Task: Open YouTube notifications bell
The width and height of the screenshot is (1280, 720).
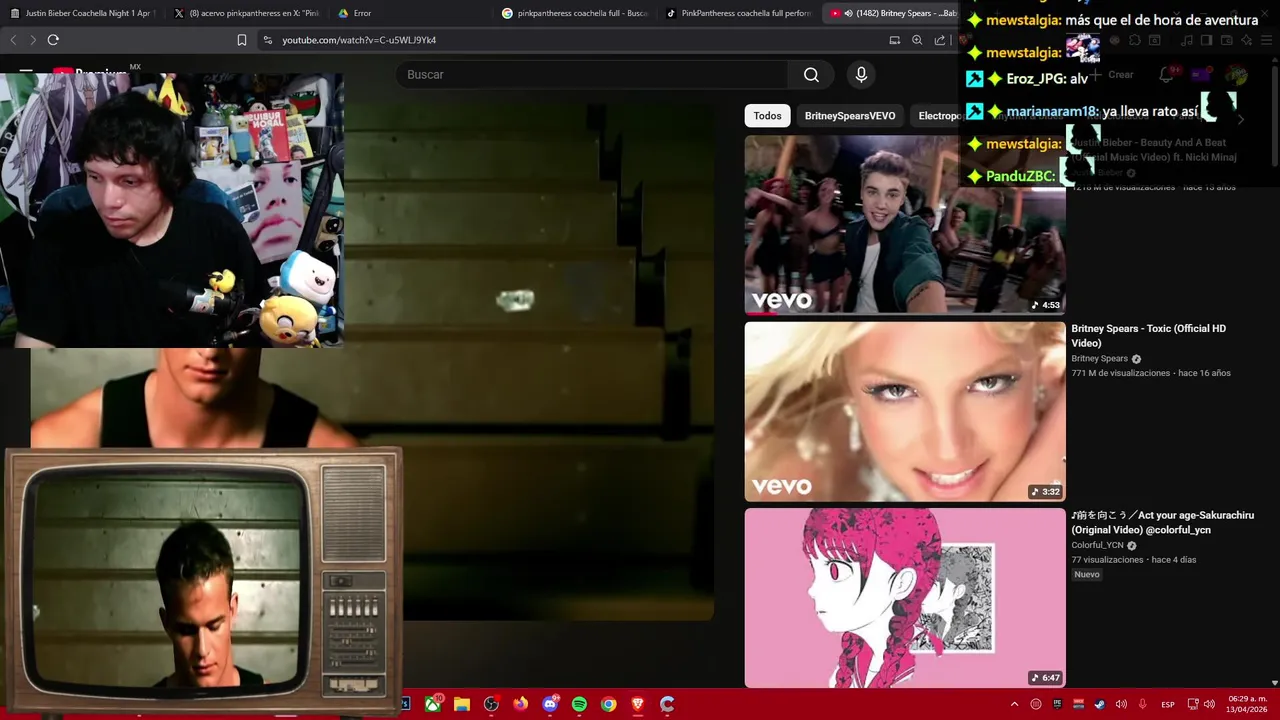Action: (x=1166, y=75)
